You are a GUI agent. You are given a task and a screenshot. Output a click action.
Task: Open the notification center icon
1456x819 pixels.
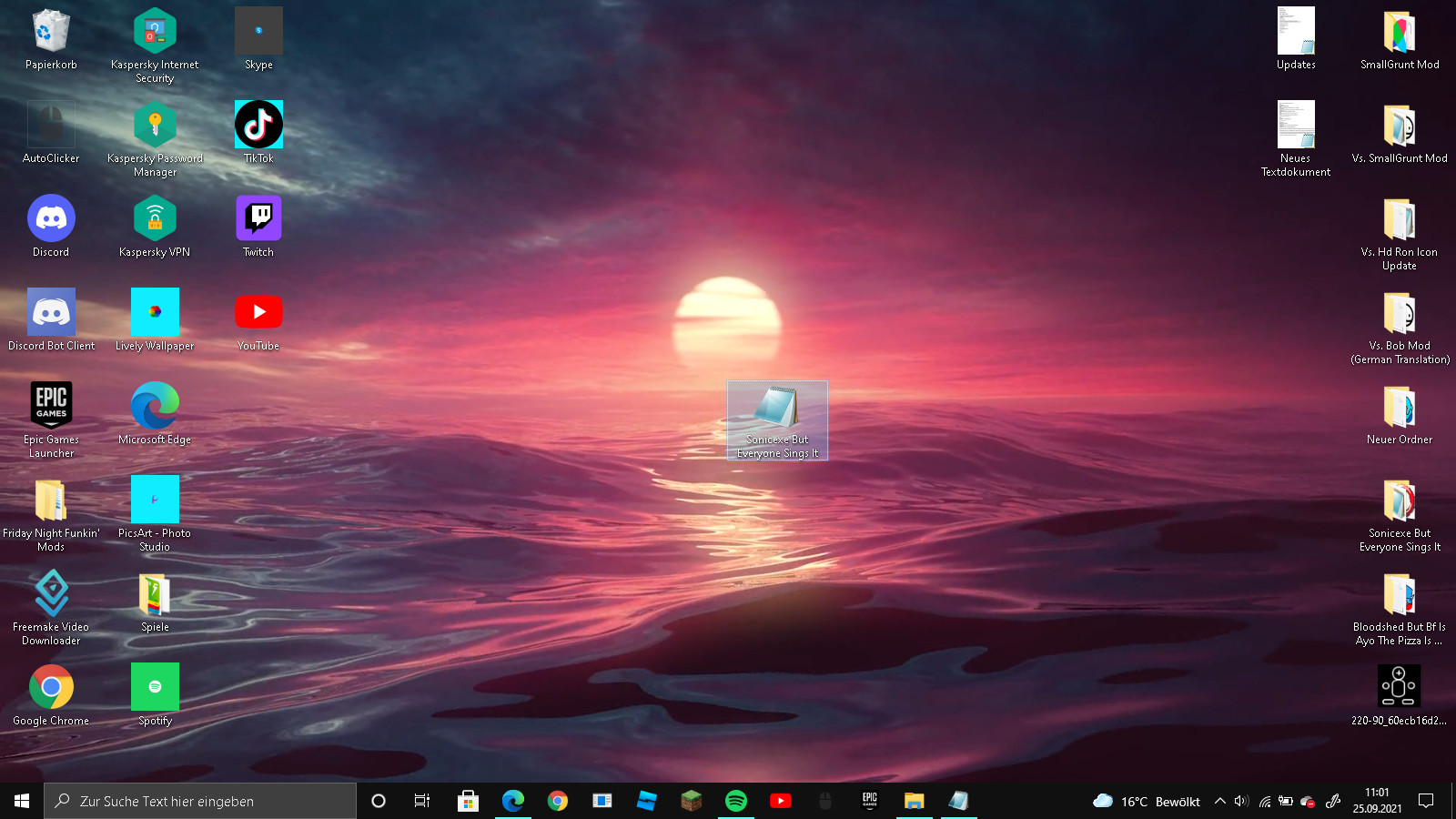point(1426,801)
